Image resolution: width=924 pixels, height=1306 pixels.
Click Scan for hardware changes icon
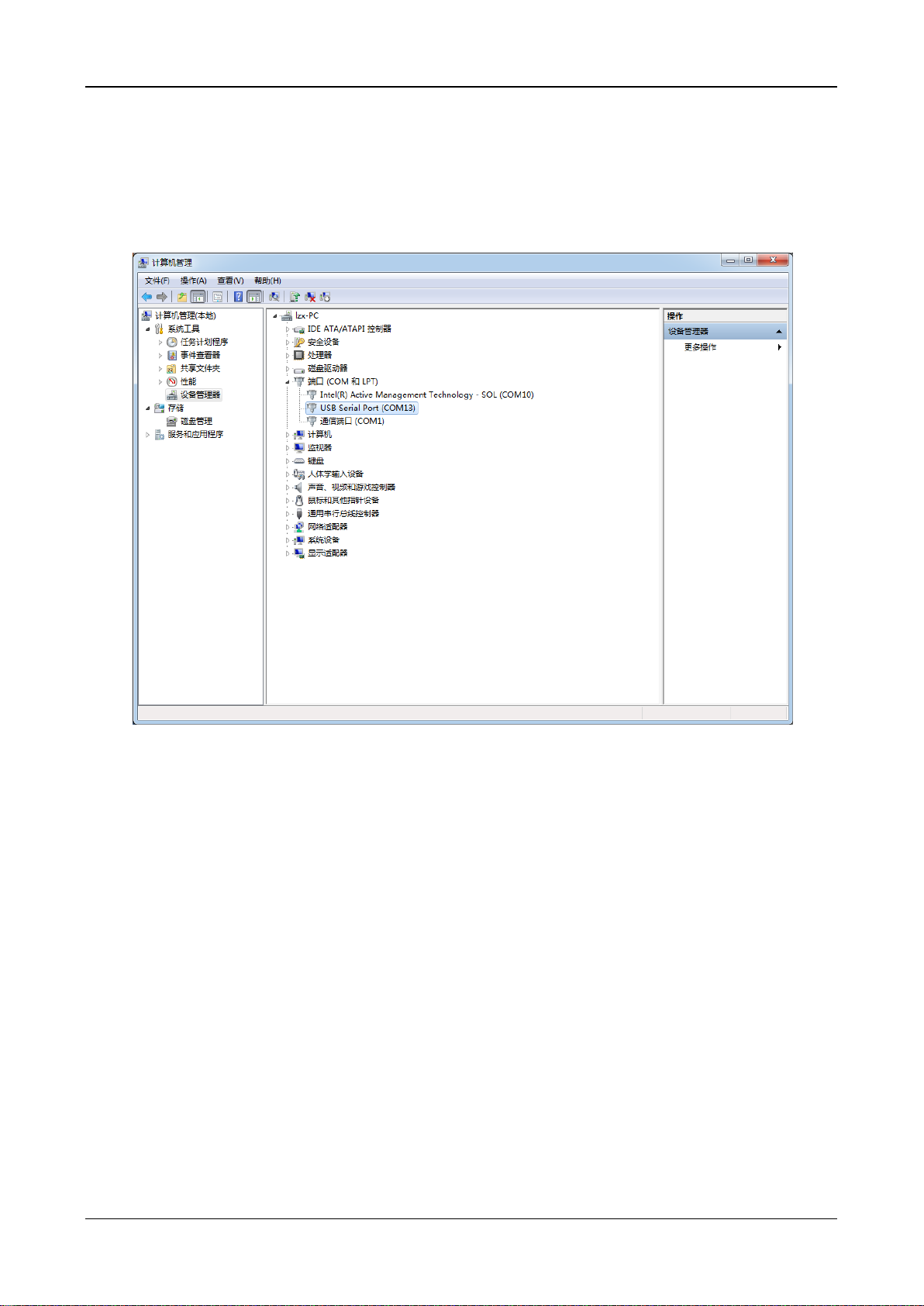tap(274, 297)
